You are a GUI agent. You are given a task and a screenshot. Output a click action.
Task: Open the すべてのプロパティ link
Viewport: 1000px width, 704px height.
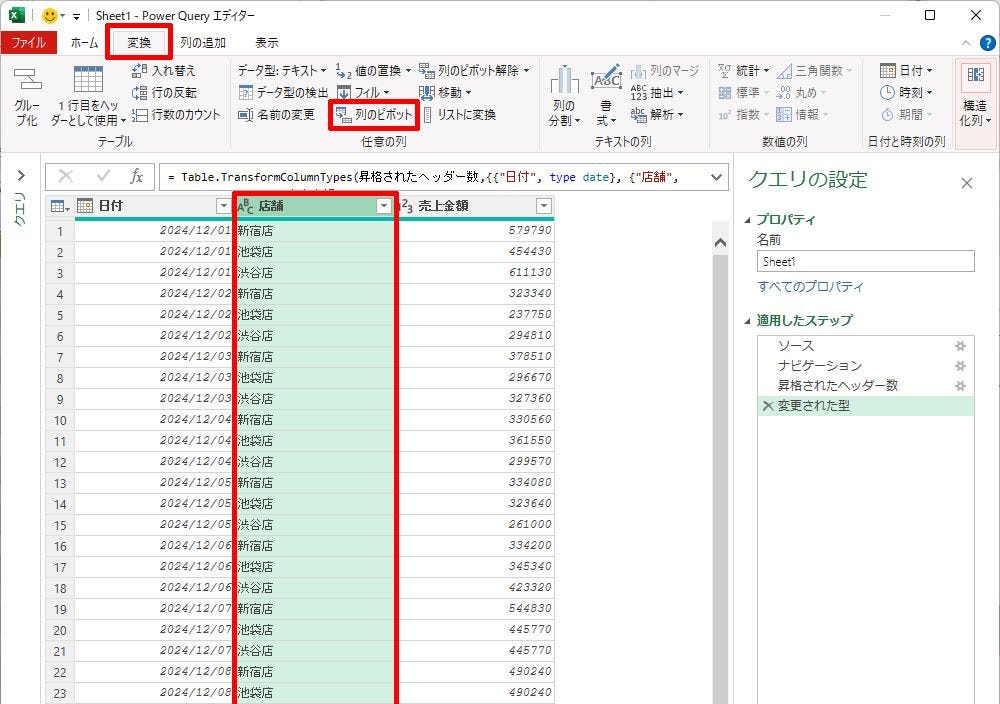click(x=810, y=287)
